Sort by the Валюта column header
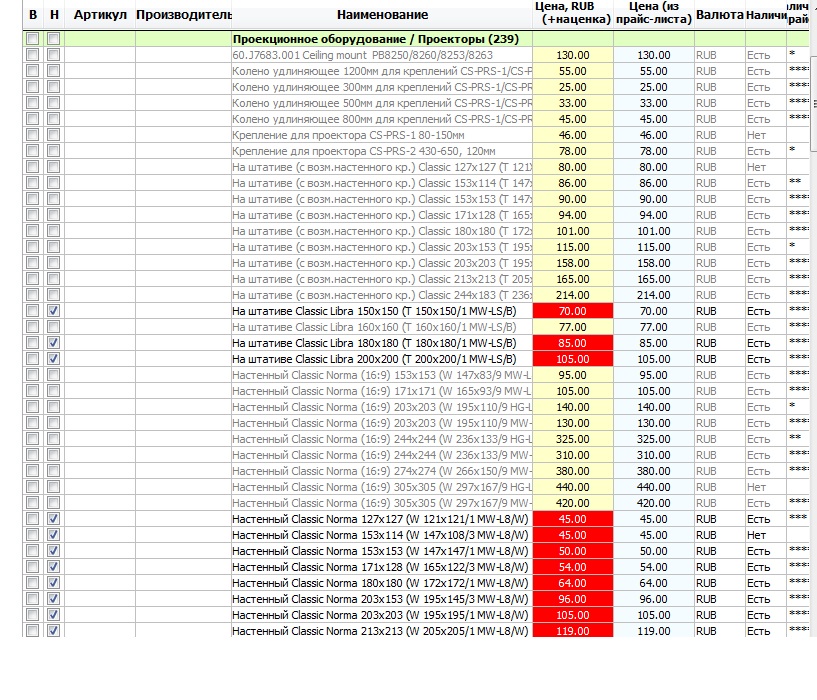Screen dimensions: 817x700 point(720,15)
